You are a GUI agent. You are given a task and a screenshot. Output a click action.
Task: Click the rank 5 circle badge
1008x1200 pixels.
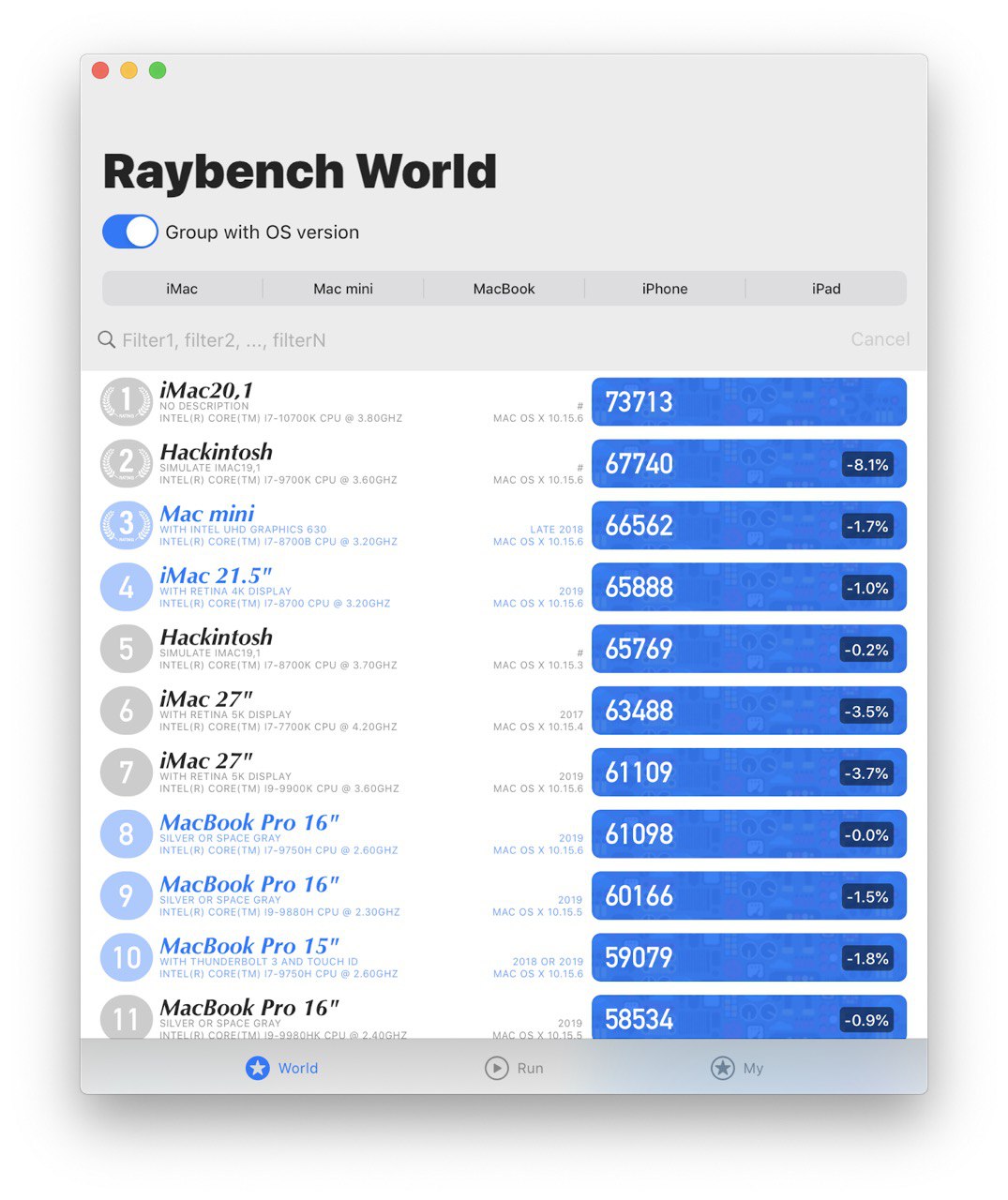tap(127, 649)
